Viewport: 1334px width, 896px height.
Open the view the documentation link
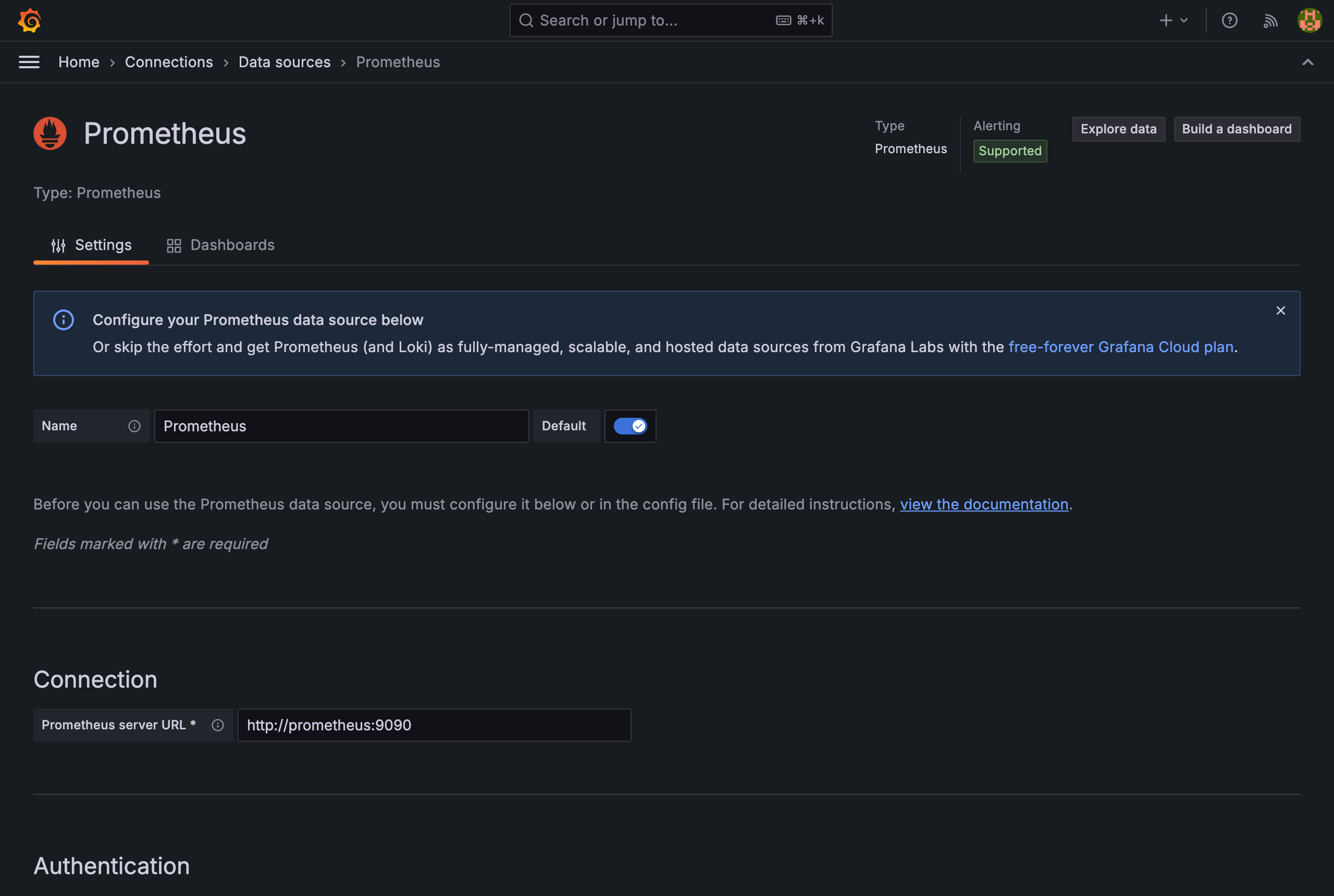point(984,504)
